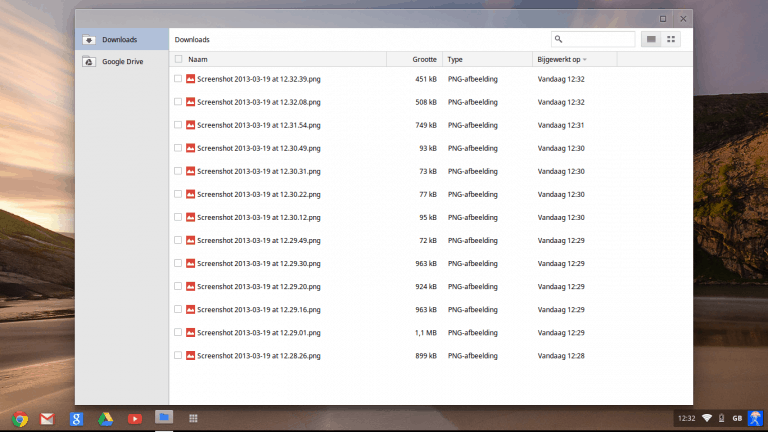Click the 508 kB size value

[x=426, y=102]
